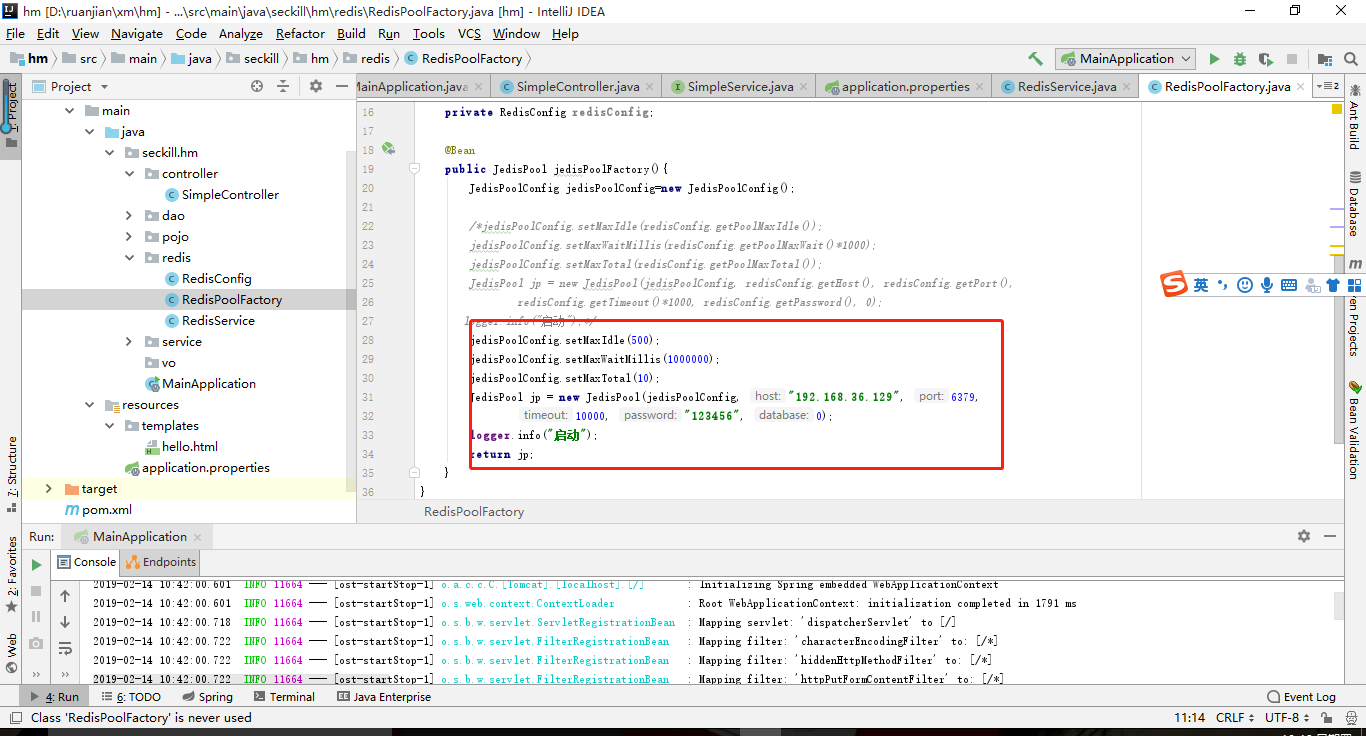This screenshot has height=736, width=1366.
Task: Rerun MainApplication from the Run panel
Action: pyautogui.click(x=37, y=565)
